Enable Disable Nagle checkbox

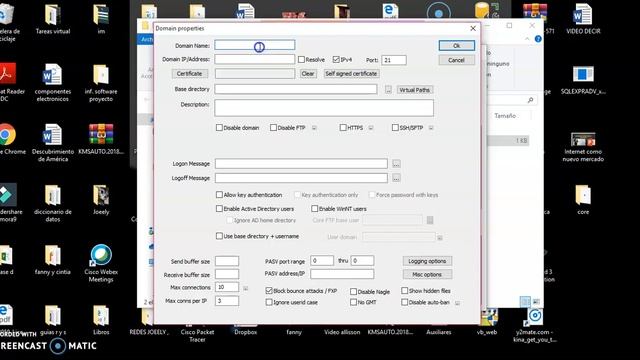pyautogui.click(x=353, y=291)
